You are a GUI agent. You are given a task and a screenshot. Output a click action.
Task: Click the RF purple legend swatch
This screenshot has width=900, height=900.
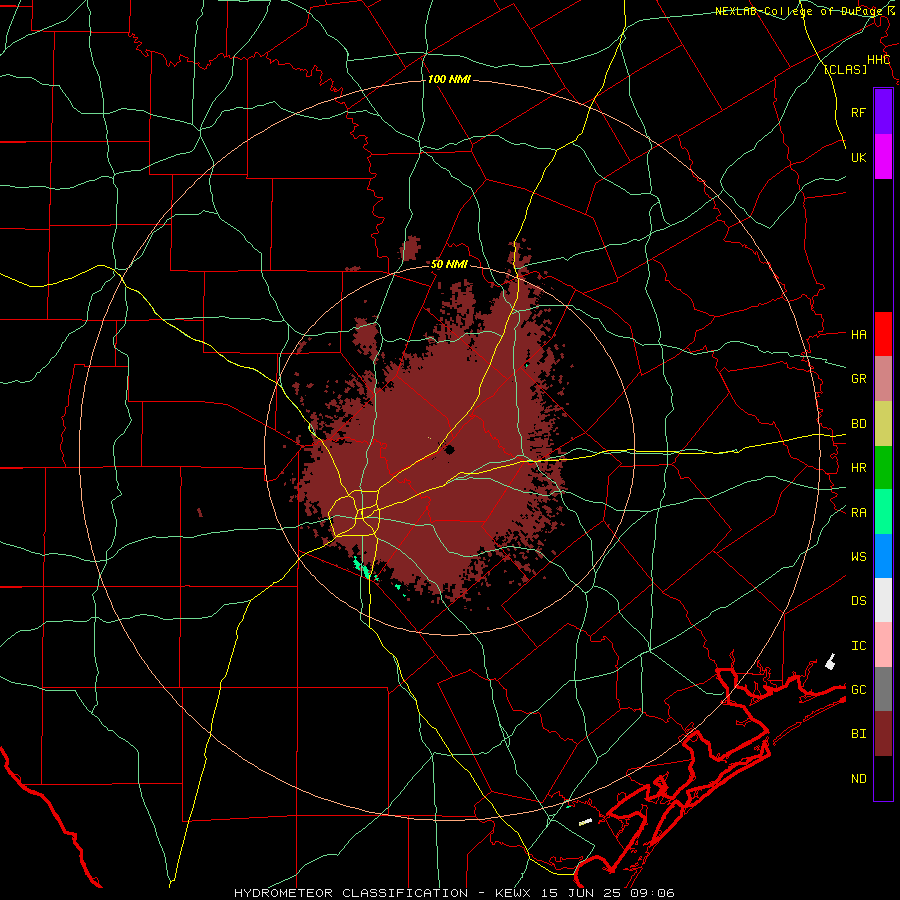883,112
